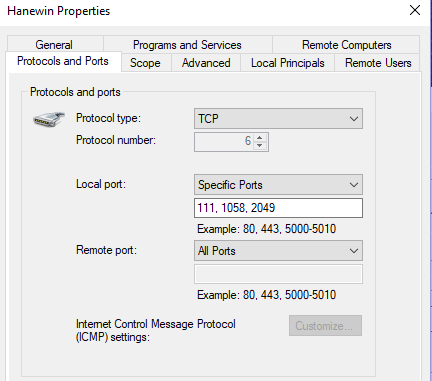This screenshot has width=432, height=381.
Task: Switch to the General tab
Action: point(54,44)
